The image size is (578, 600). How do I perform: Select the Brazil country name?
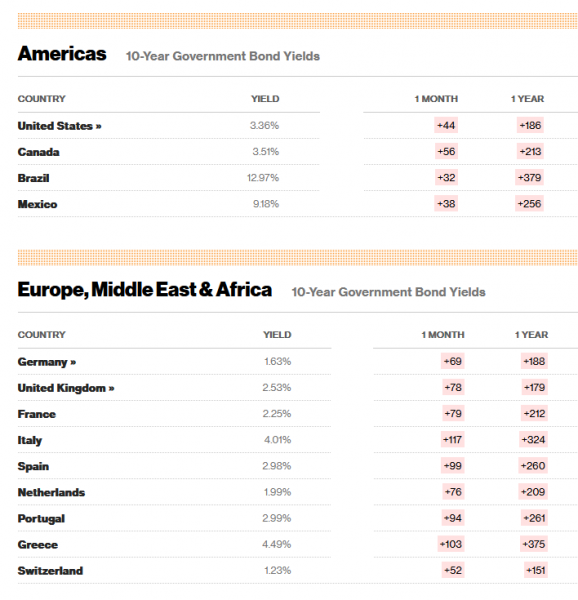tap(33, 178)
